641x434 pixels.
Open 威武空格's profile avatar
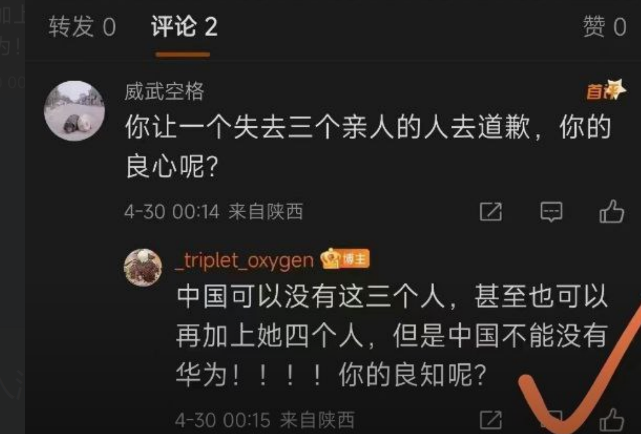[74, 111]
